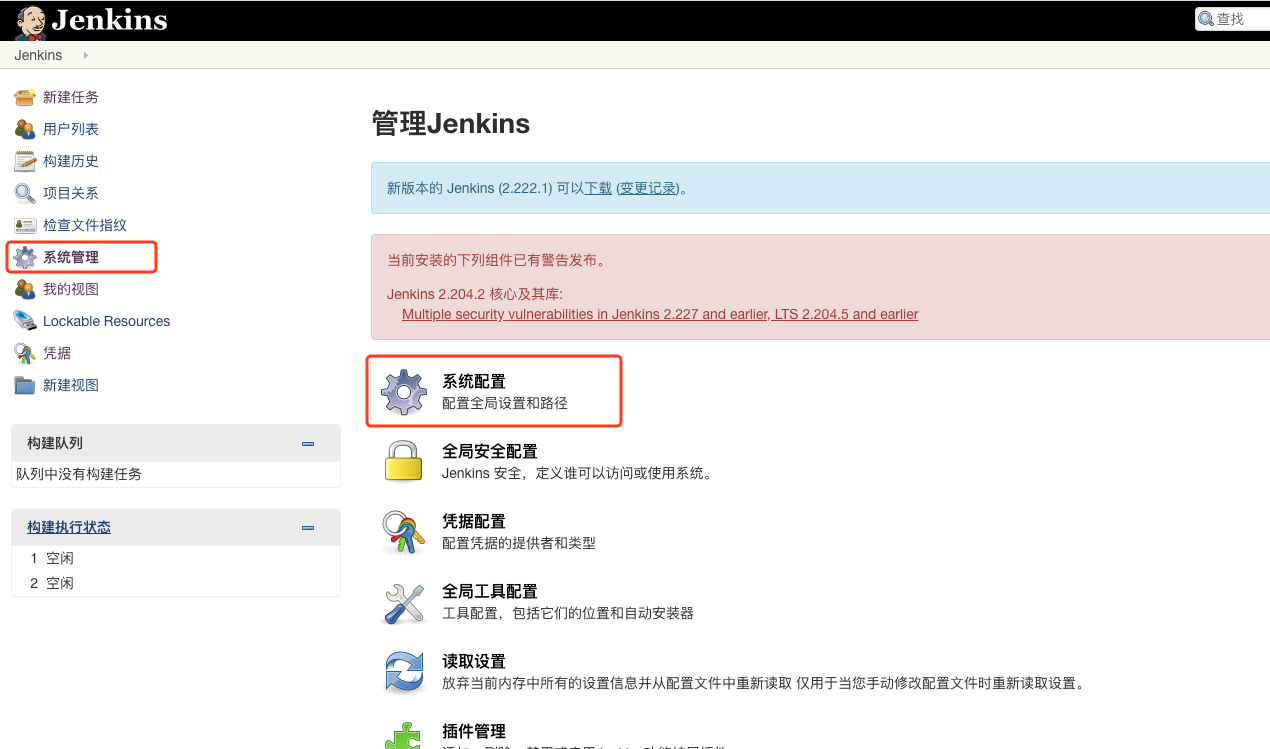Screen dimensions: 1270x749
Task: Open the 构建执行状态 header link
Action: click(x=69, y=527)
